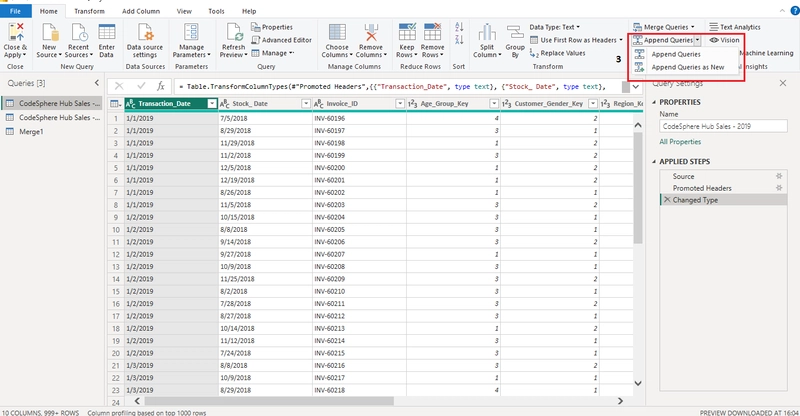Collapse the PROPERTIES section
This screenshot has width=800, height=416.
click(x=654, y=102)
